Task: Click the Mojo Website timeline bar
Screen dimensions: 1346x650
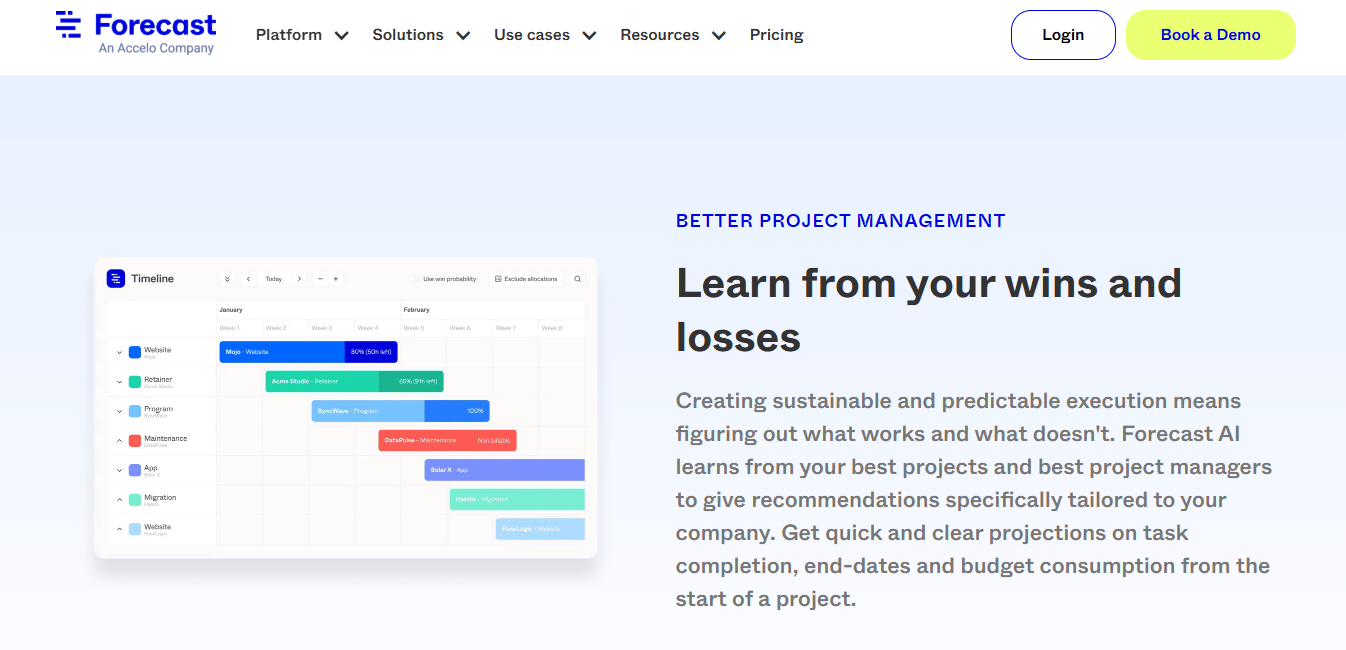Action: [x=282, y=352]
